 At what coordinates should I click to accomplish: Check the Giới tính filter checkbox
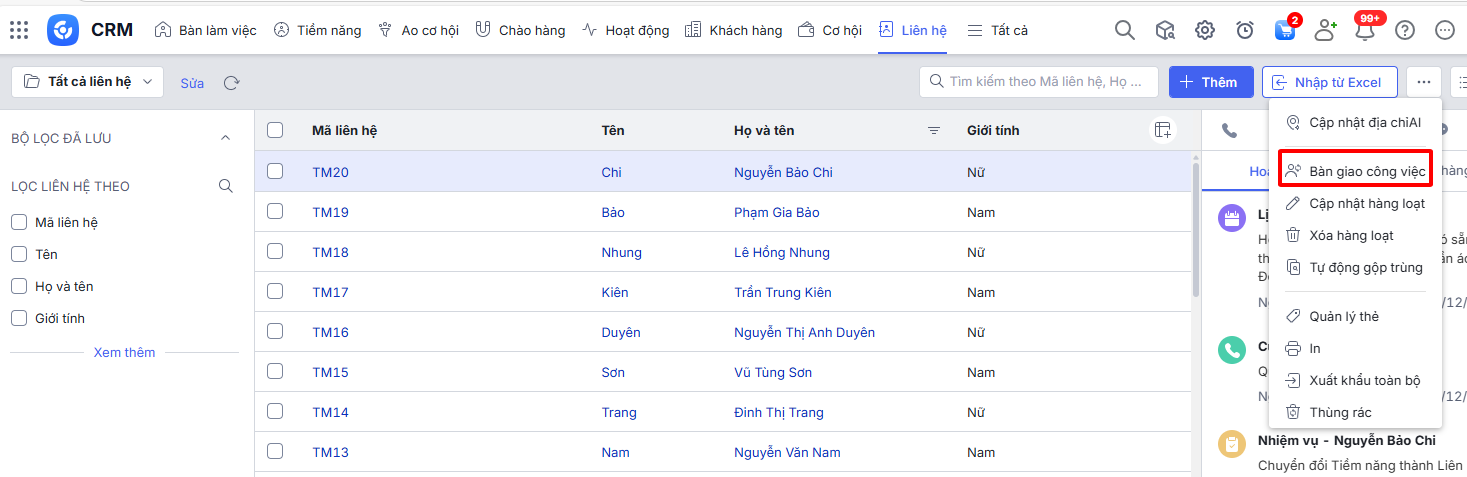pos(19,318)
